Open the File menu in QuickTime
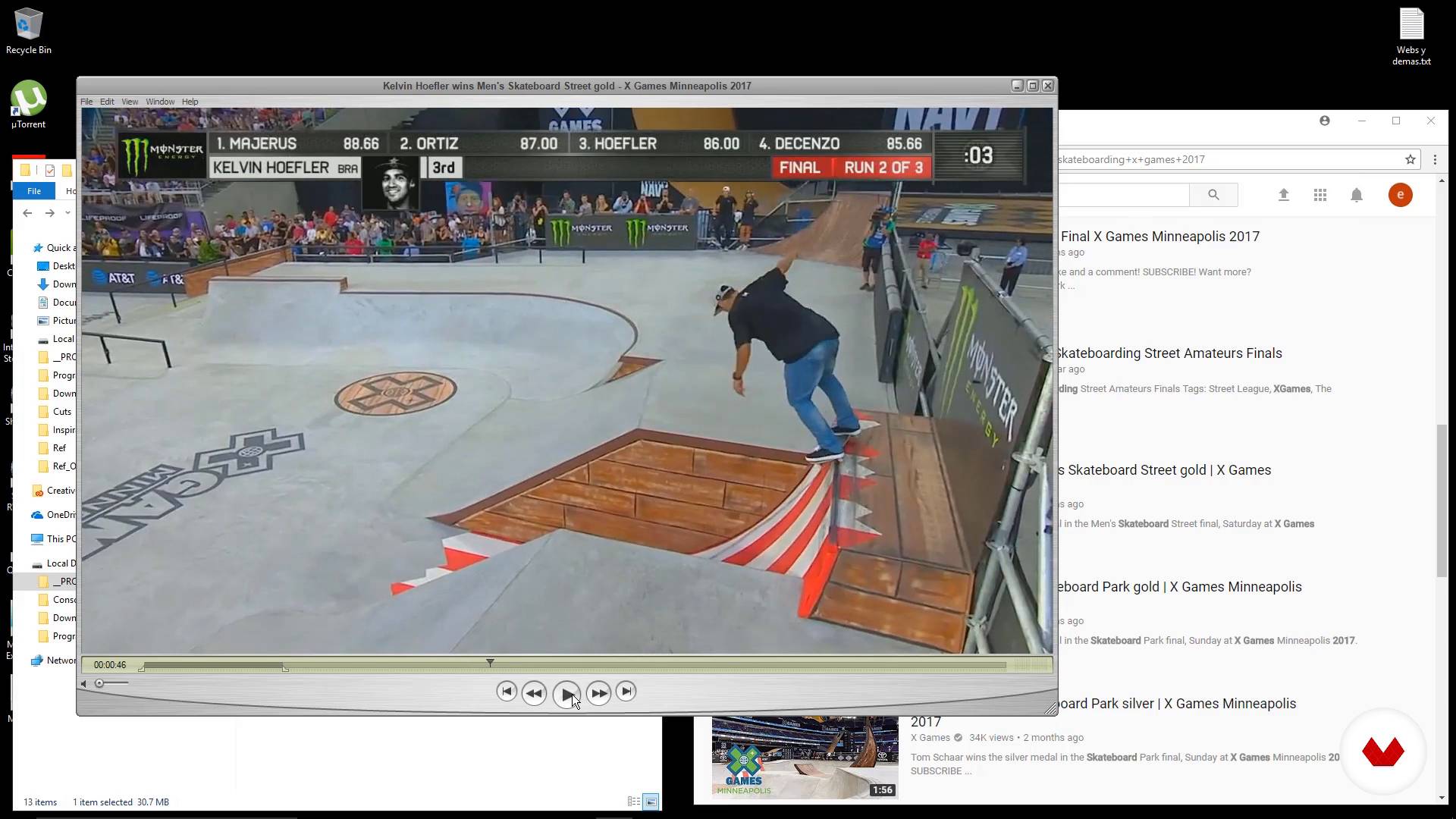Screen dimensions: 1456x819 coord(86,102)
